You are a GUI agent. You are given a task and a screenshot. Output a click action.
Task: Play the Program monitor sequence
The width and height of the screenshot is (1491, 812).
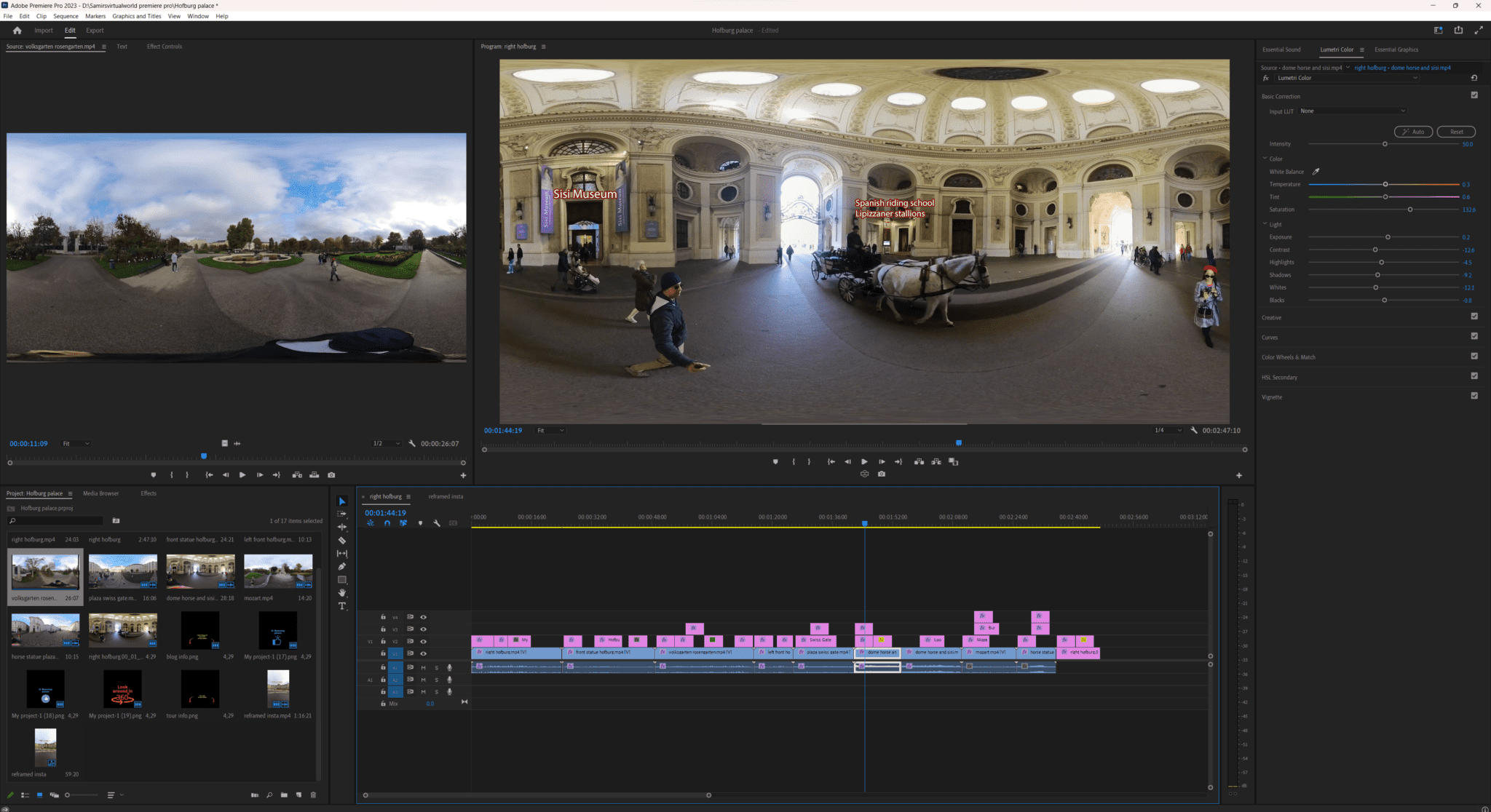click(x=864, y=461)
